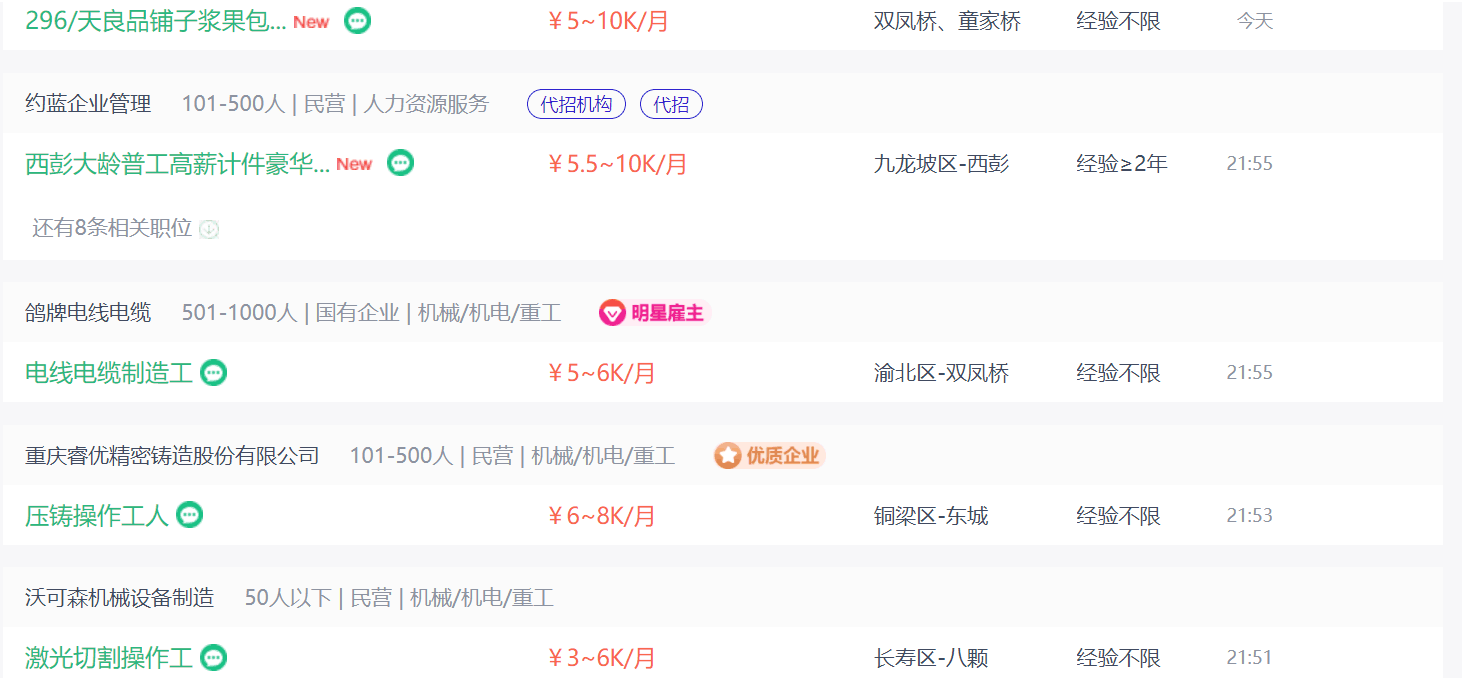Expand 还有8条相关职位 arrow icon
The width and height of the screenshot is (1462, 678).
pos(209,229)
